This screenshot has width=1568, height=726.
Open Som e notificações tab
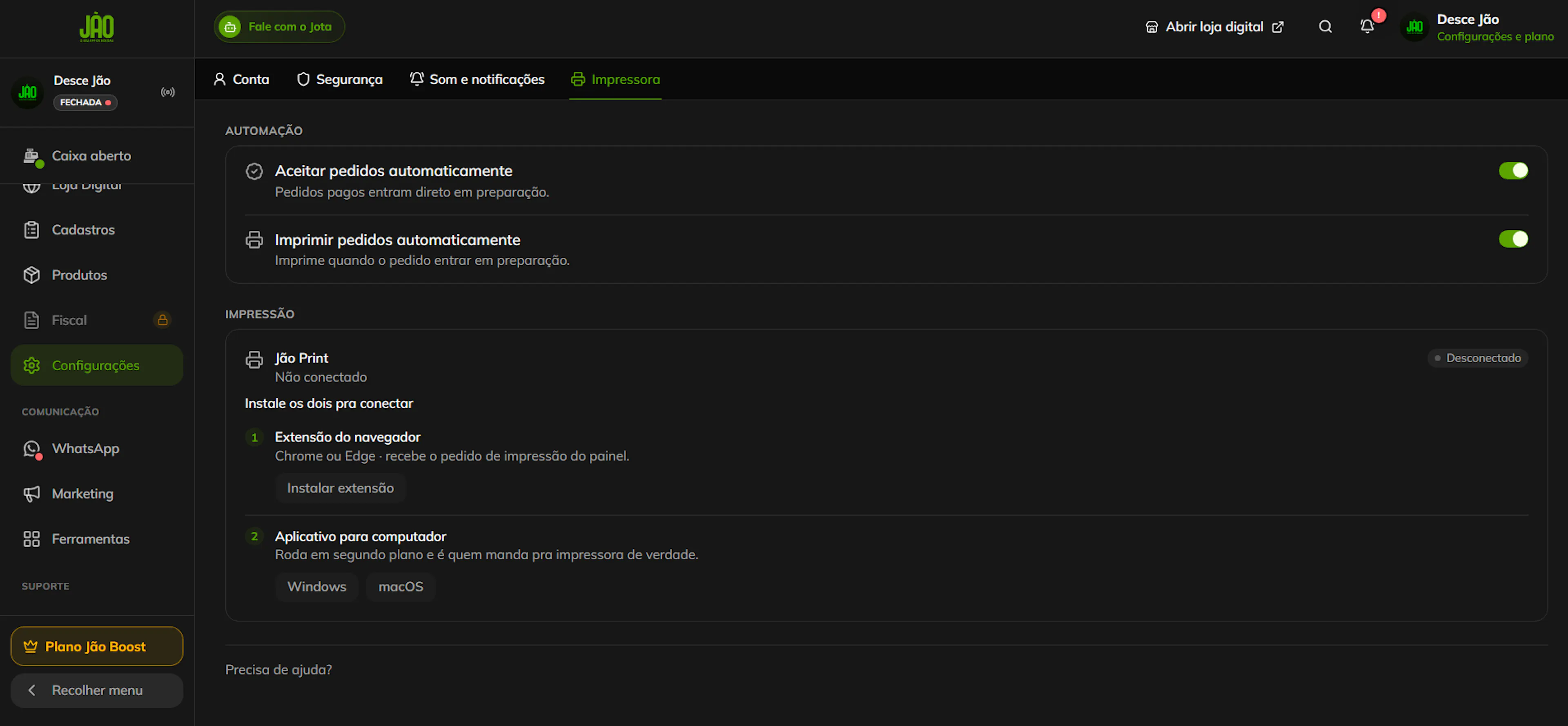coord(477,79)
